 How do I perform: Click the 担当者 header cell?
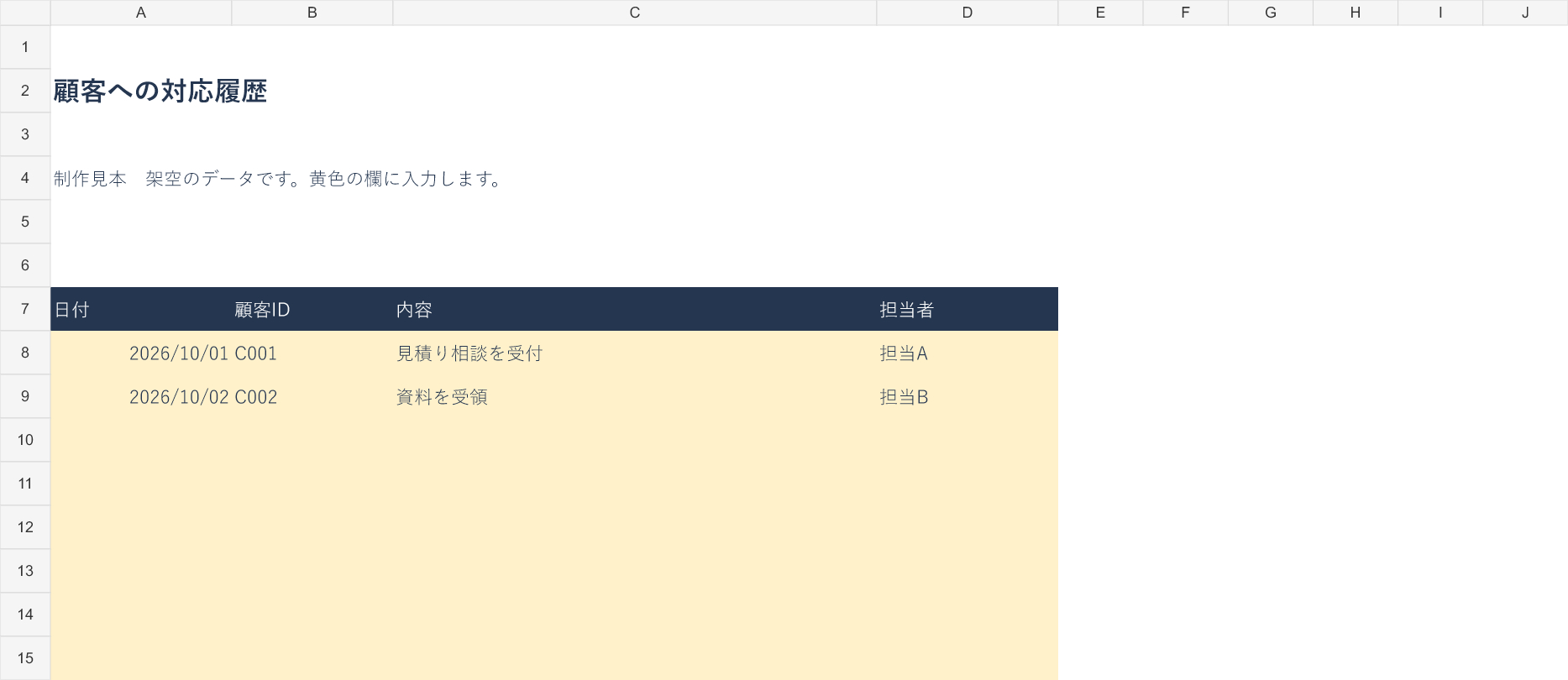pyautogui.click(x=968, y=309)
